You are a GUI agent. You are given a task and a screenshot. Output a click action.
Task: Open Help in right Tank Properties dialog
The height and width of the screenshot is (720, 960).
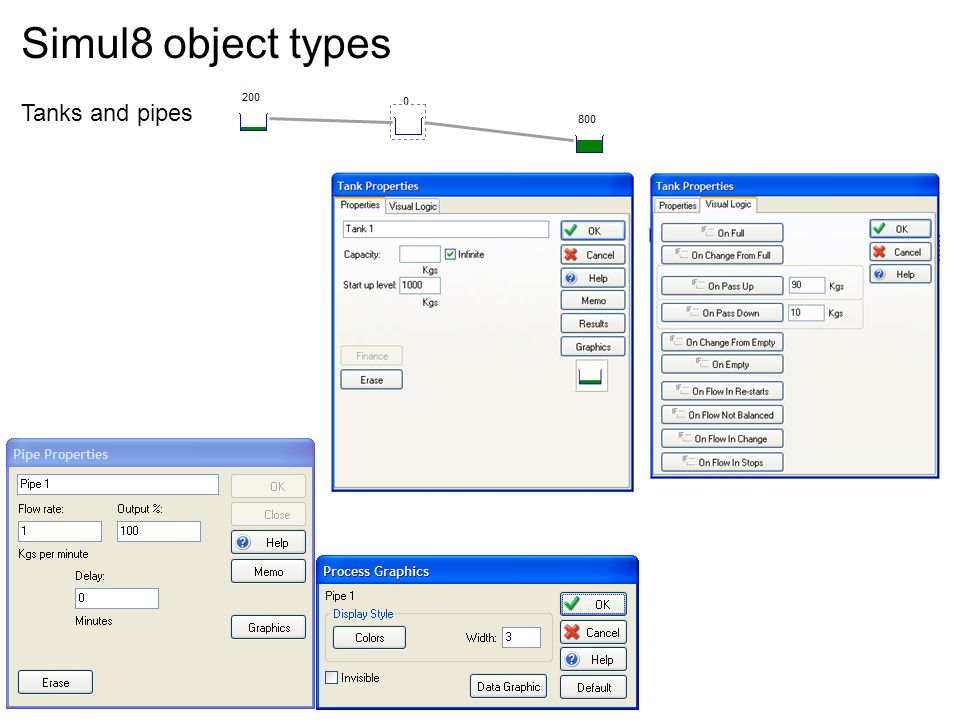(x=900, y=274)
